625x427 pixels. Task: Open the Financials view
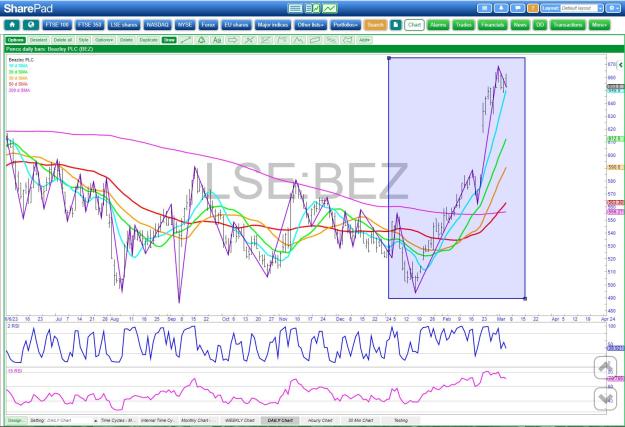click(493, 25)
